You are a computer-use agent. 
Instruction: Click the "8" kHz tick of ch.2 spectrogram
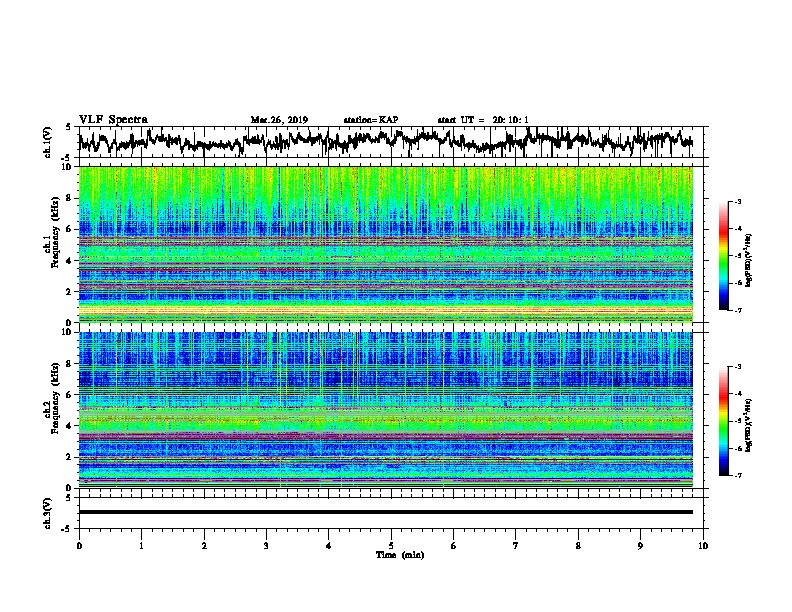tap(69, 364)
